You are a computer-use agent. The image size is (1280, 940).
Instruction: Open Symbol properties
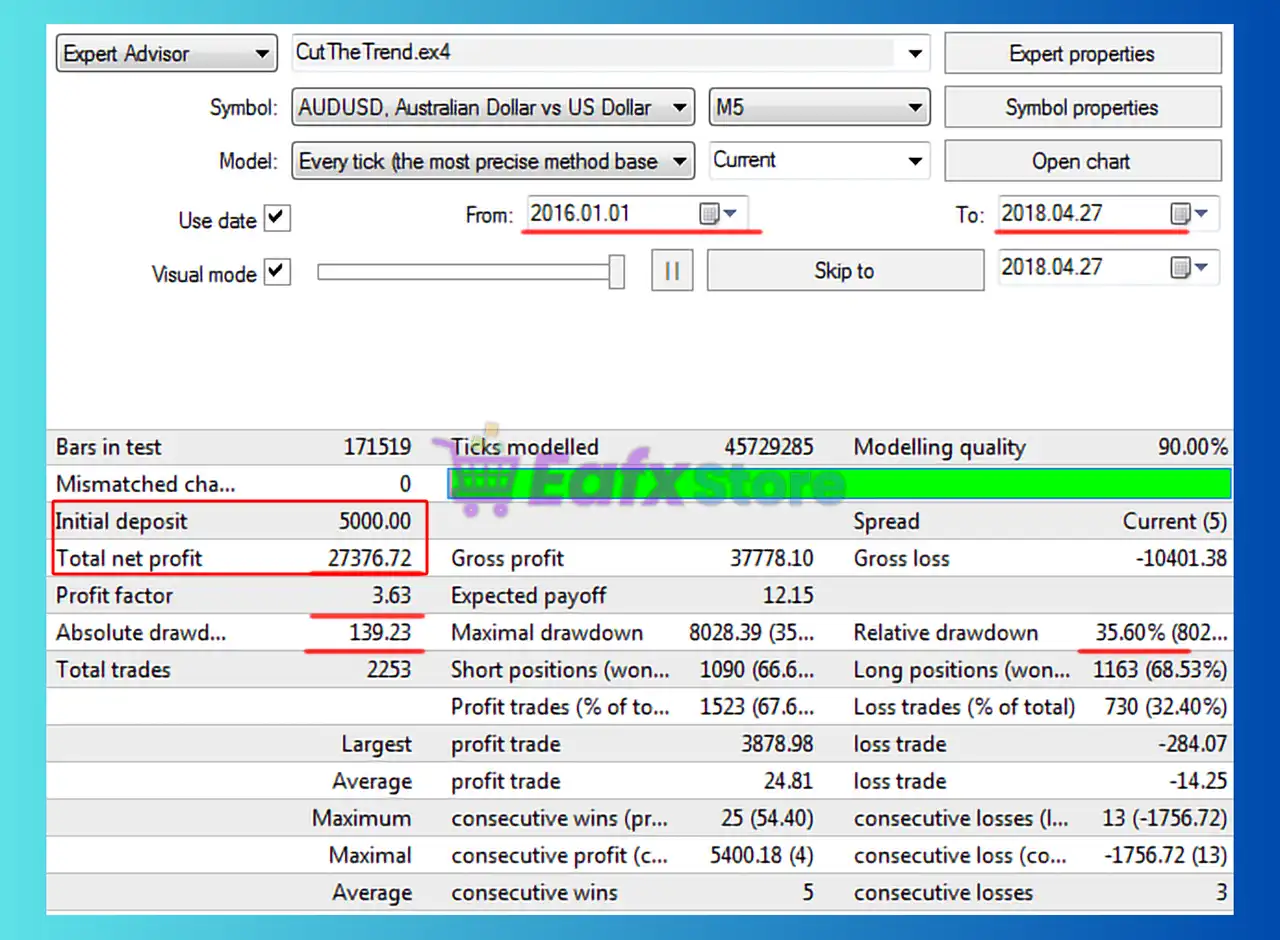click(x=1082, y=108)
